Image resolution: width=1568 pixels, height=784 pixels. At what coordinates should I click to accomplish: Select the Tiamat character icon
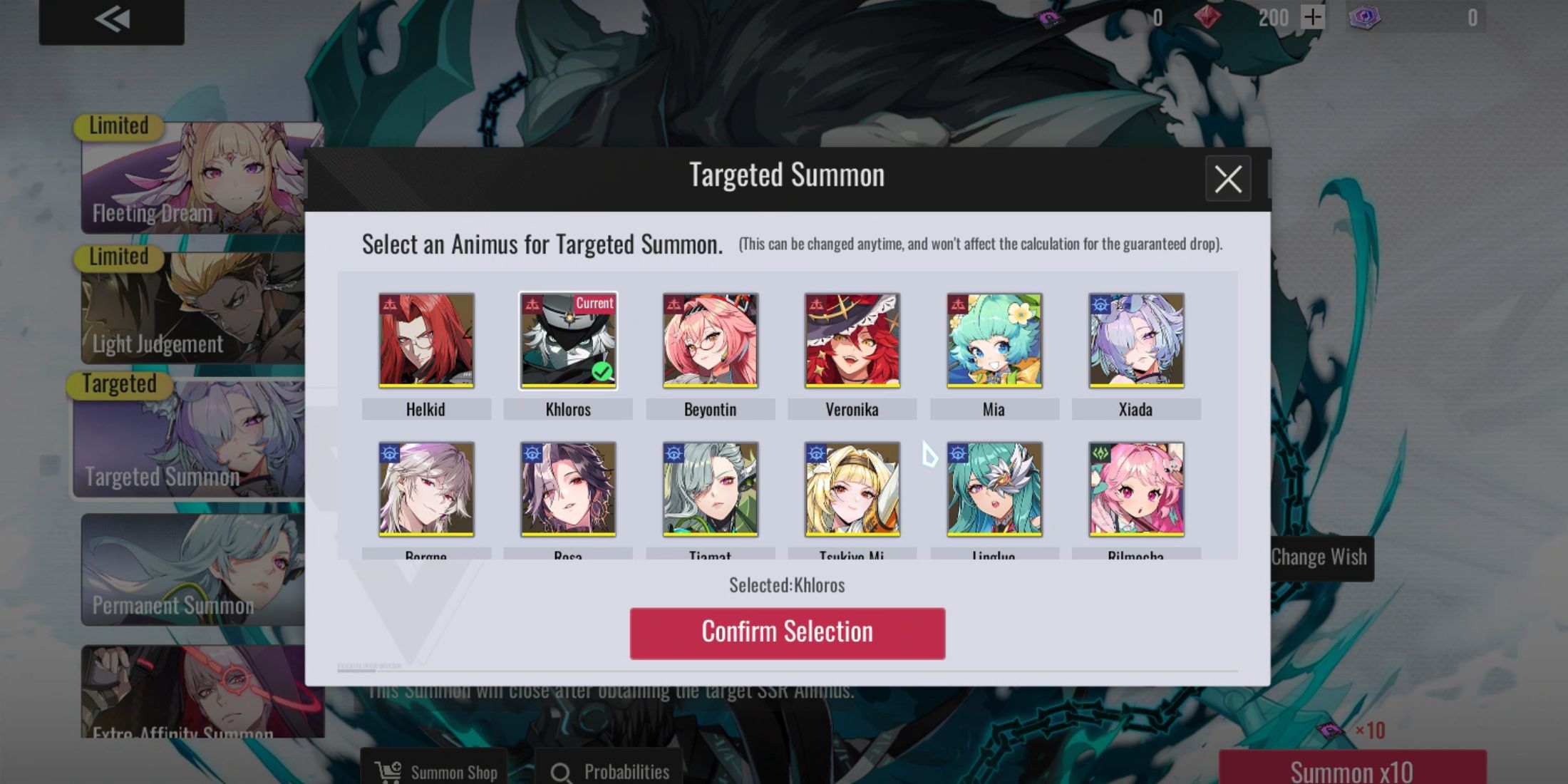tap(710, 489)
